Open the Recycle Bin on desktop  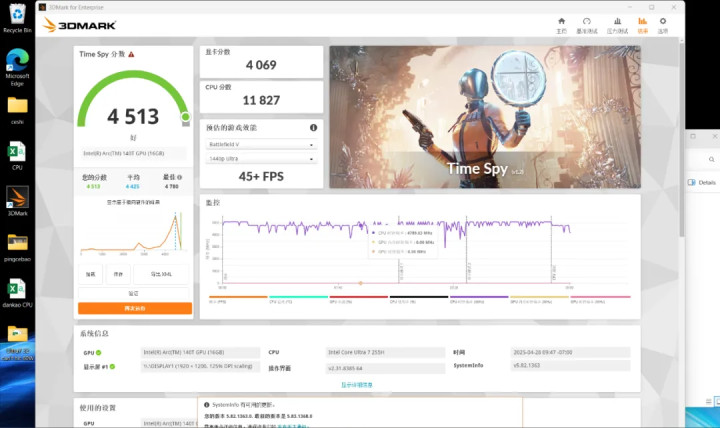pos(16,18)
